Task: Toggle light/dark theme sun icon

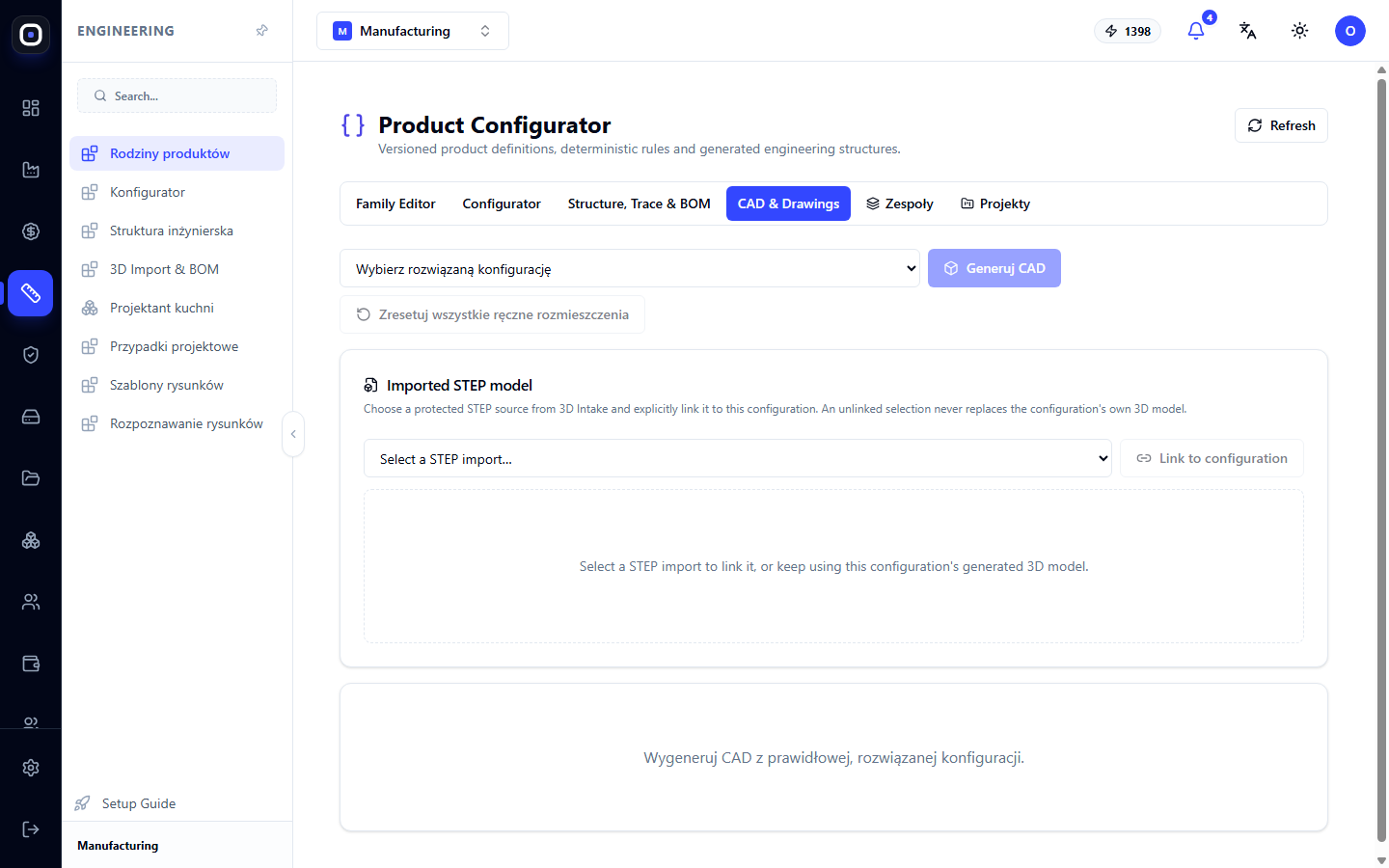Action: click(1300, 31)
